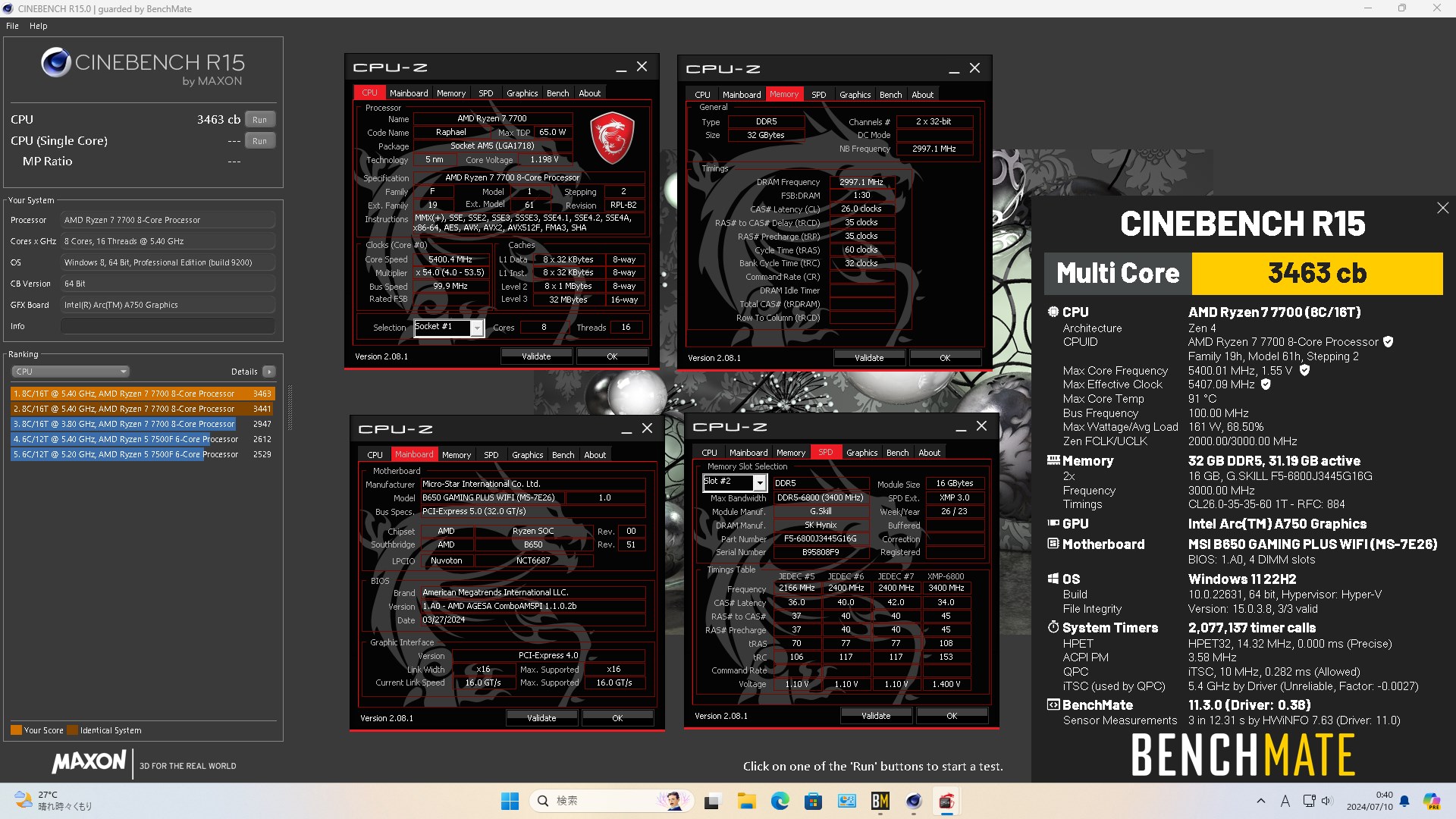The width and height of the screenshot is (1456, 819).
Task: Click the MAXON logo at bottom left
Action: pos(89,762)
